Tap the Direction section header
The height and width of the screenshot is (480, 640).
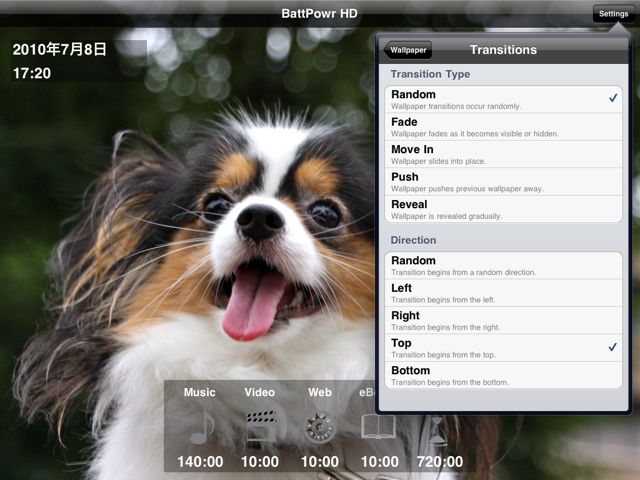click(413, 240)
